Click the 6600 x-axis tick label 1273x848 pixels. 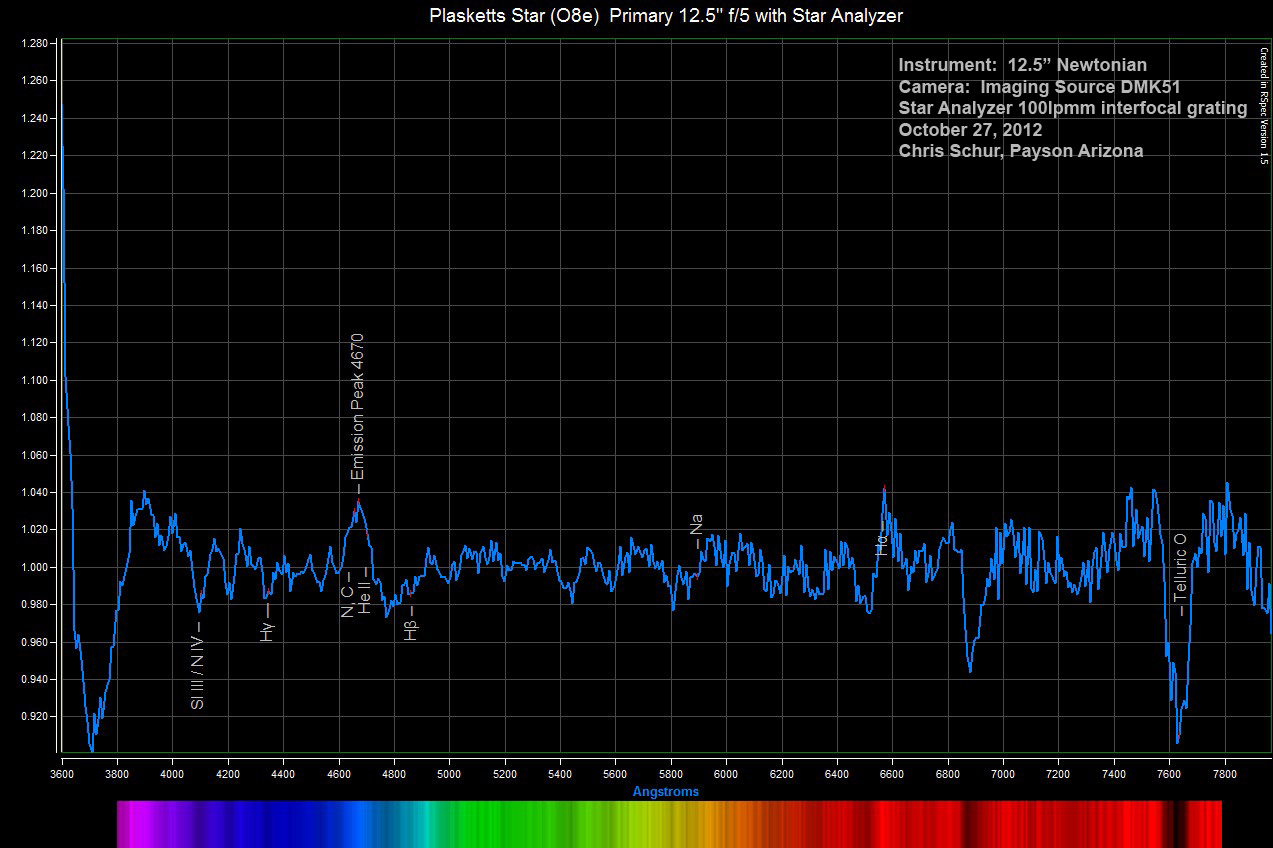892,773
